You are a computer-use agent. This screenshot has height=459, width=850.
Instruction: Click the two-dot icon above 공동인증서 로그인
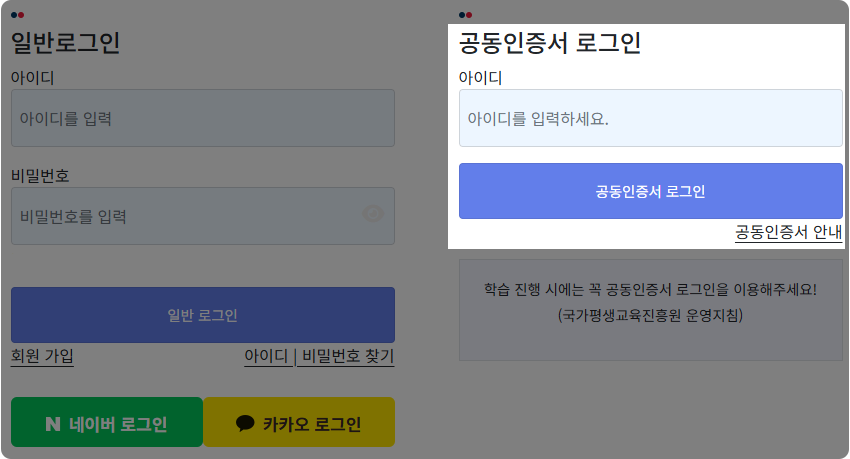click(x=465, y=15)
